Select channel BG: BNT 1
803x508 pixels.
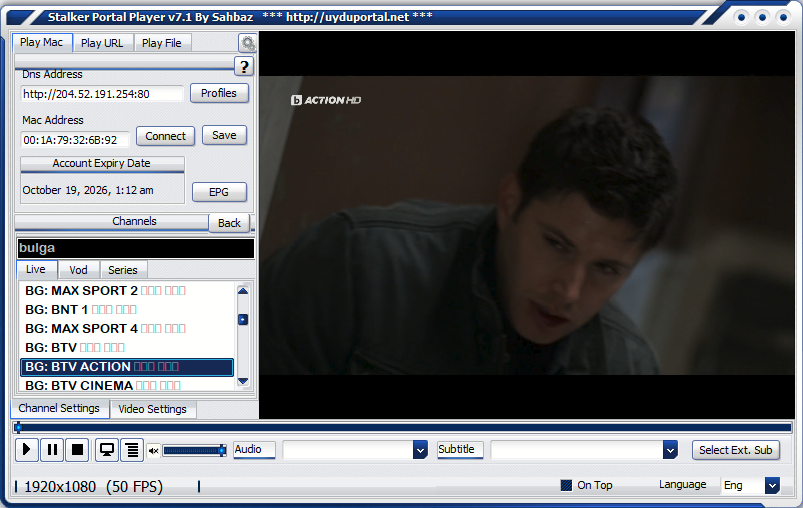[x=126, y=309]
